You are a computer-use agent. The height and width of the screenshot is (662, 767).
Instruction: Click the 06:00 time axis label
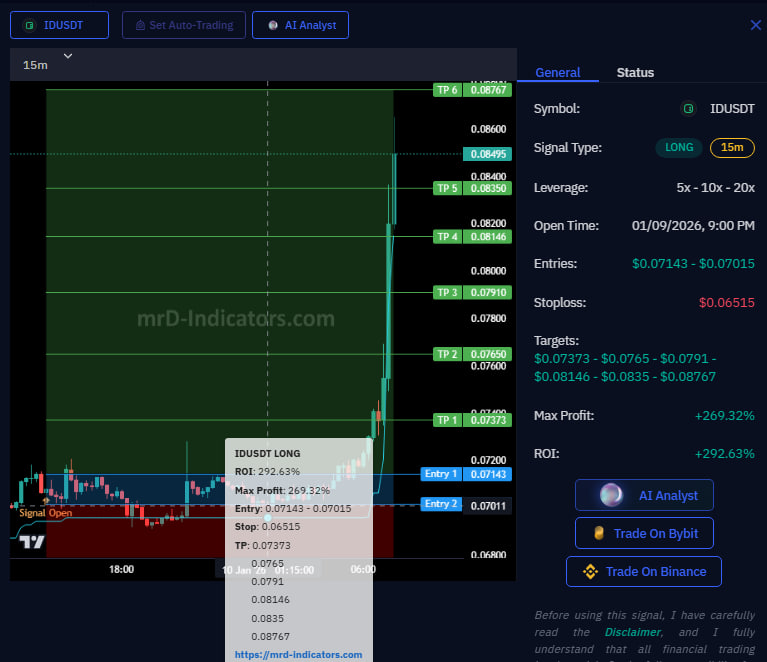[x=363, y=569]
